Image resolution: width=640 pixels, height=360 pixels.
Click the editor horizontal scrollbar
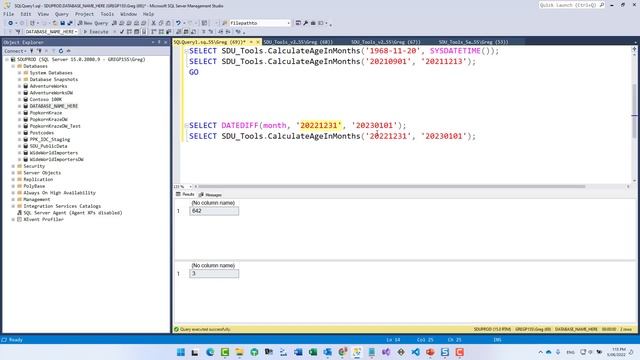(392, 187)
